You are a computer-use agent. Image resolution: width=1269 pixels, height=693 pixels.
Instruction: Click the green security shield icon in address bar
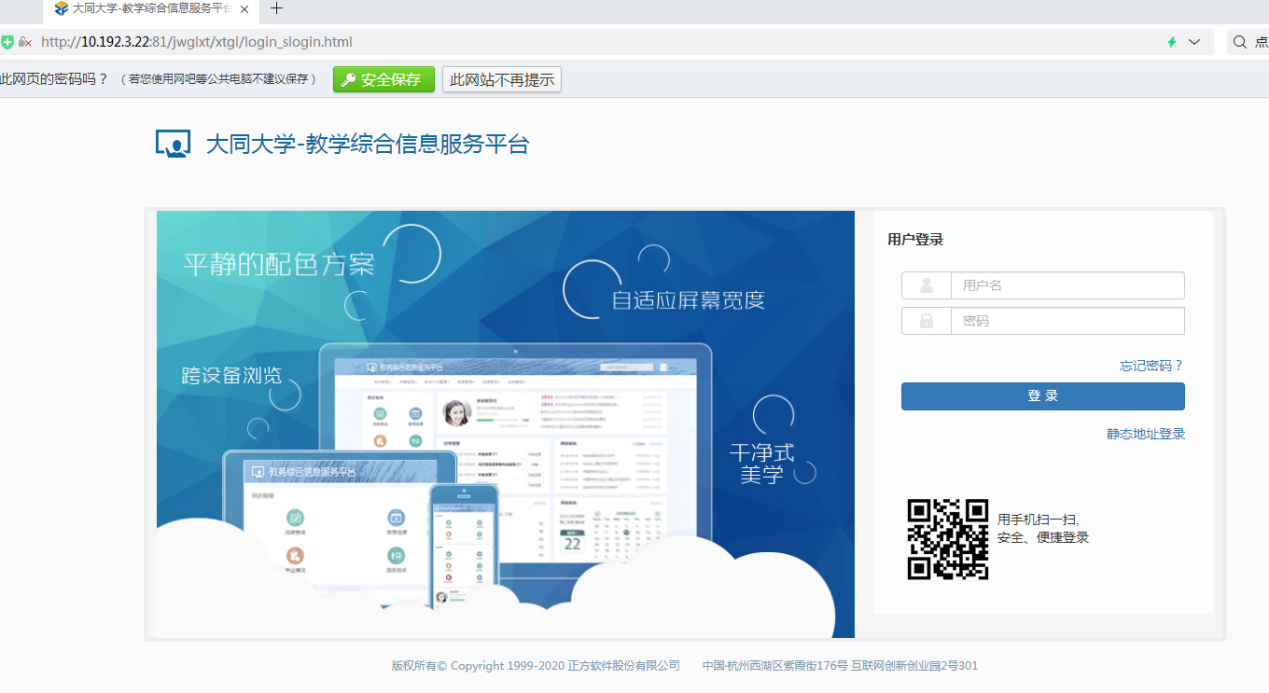[x=7, y=42]
